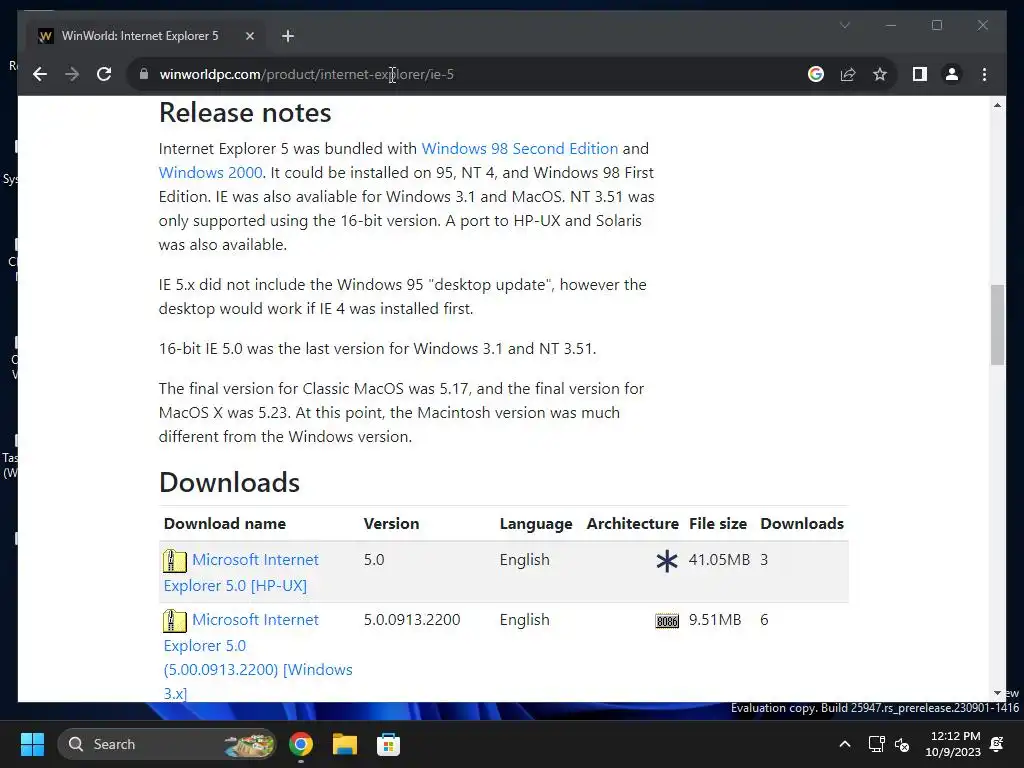The width and height of the screenshot is (1024, 768).
Task: Select the 9.51MB file size cell
Action: 715,620
